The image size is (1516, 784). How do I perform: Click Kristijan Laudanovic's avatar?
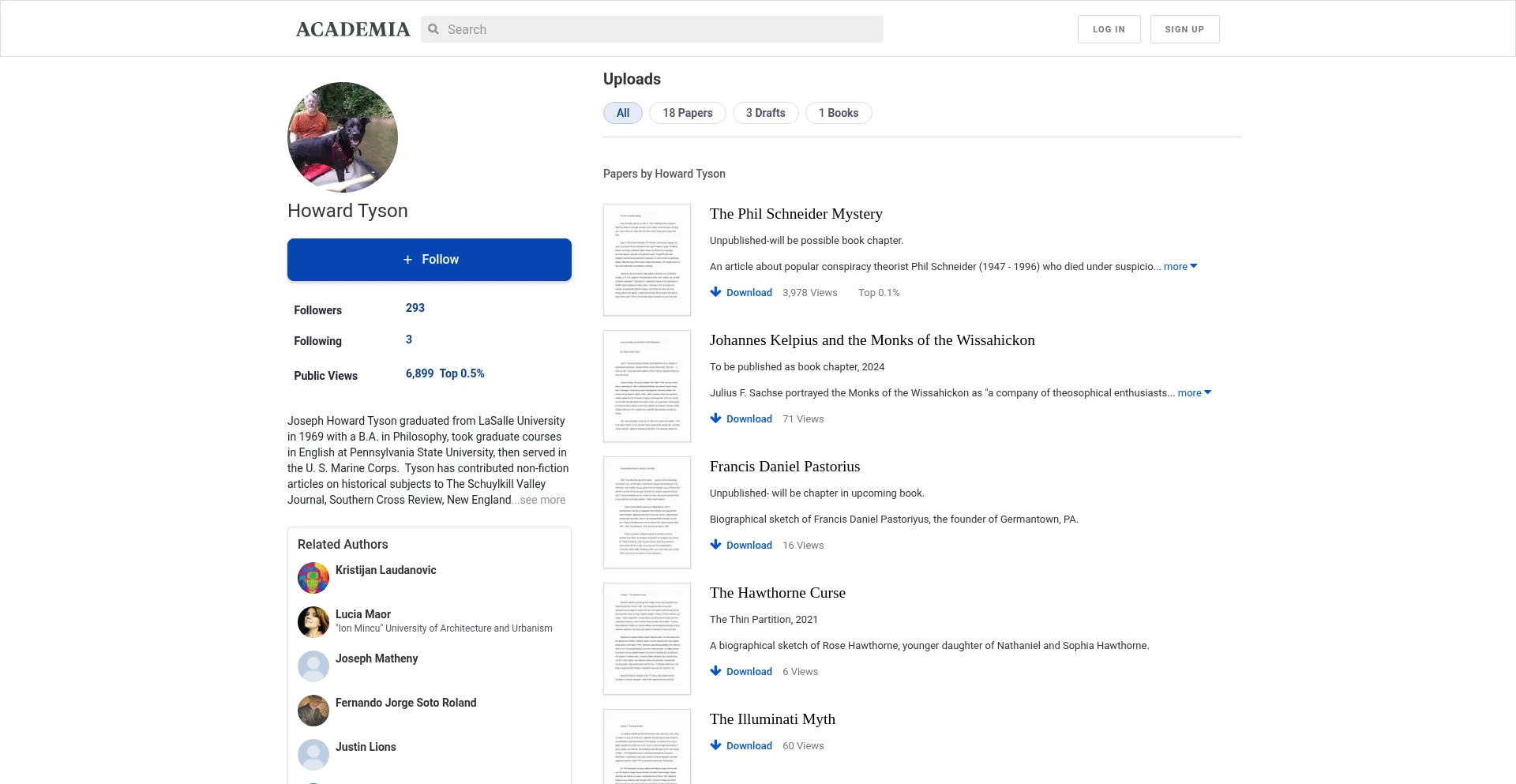coord(313,578)
